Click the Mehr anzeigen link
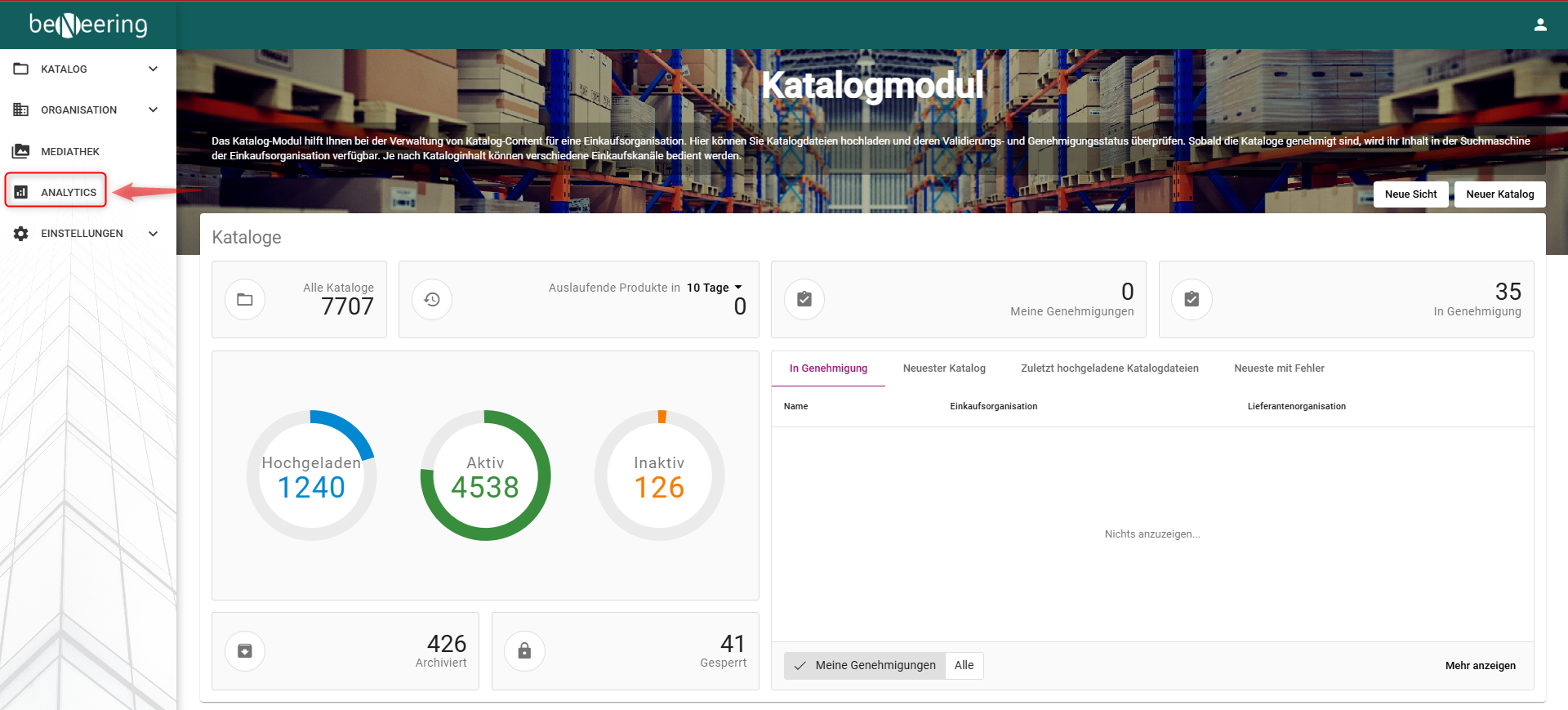Image resolution: width=1568 pixels, height=710 pixels. tap(1480, 665)
